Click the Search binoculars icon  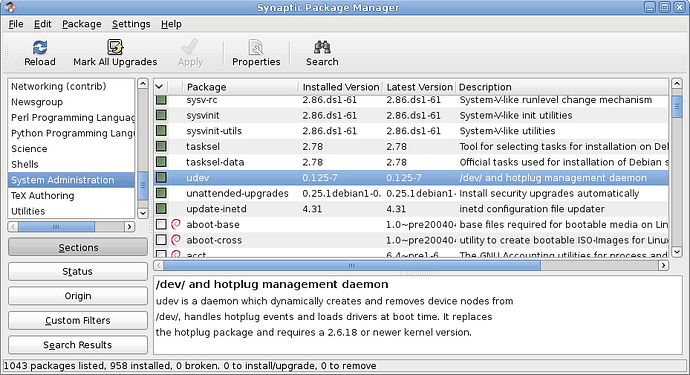point(322,47)
